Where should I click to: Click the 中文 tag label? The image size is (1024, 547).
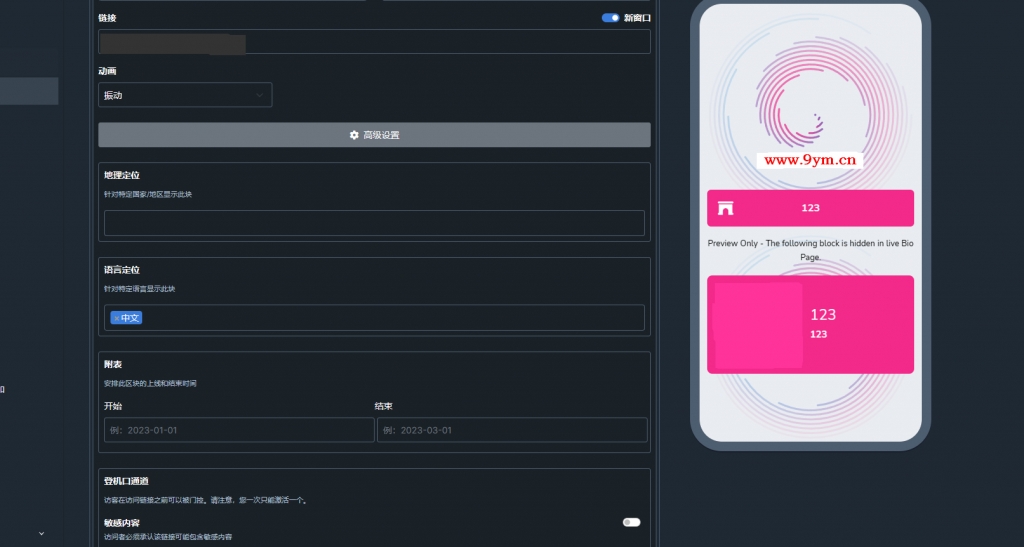(130, 318)
